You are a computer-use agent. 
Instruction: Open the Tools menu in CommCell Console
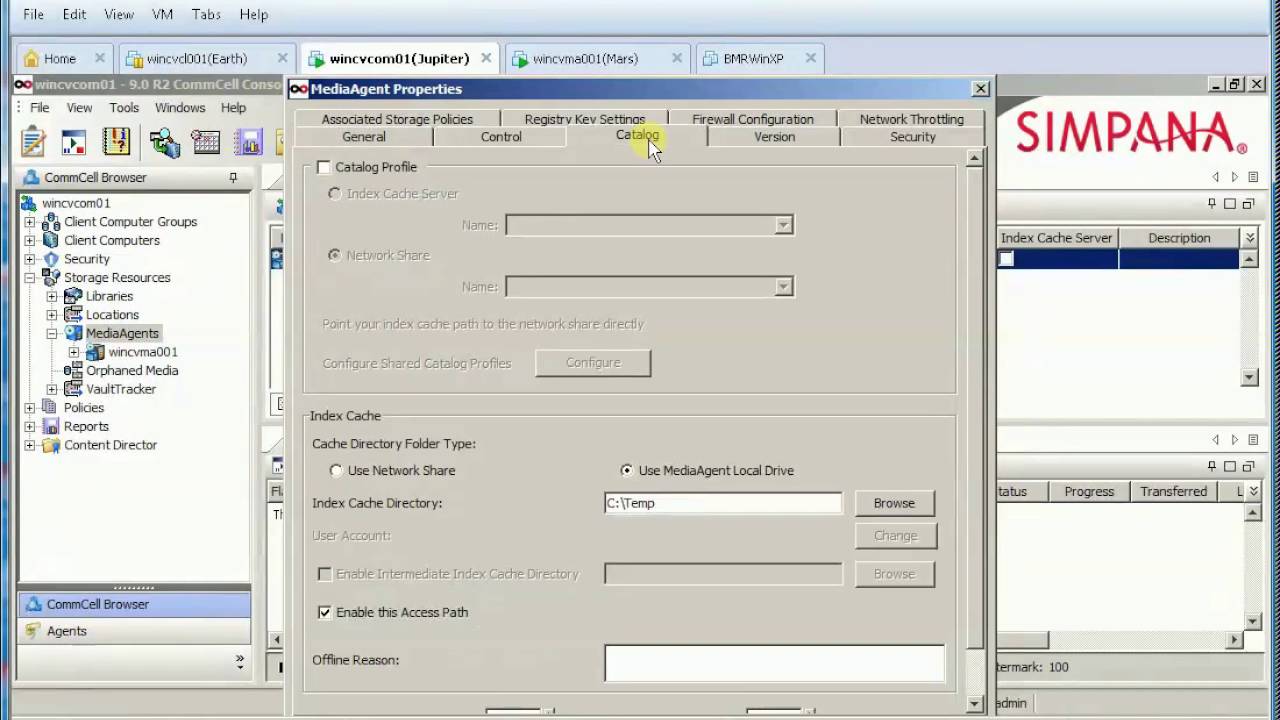point(124,108)
